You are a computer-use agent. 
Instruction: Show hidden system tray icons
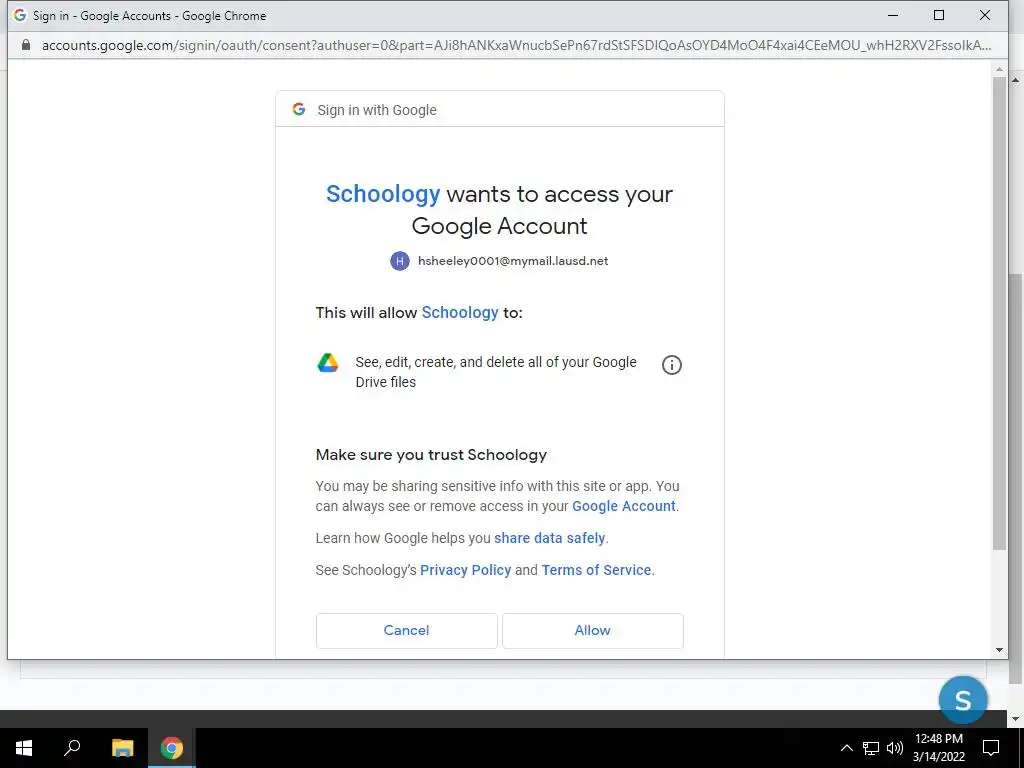tap(846, 748)
